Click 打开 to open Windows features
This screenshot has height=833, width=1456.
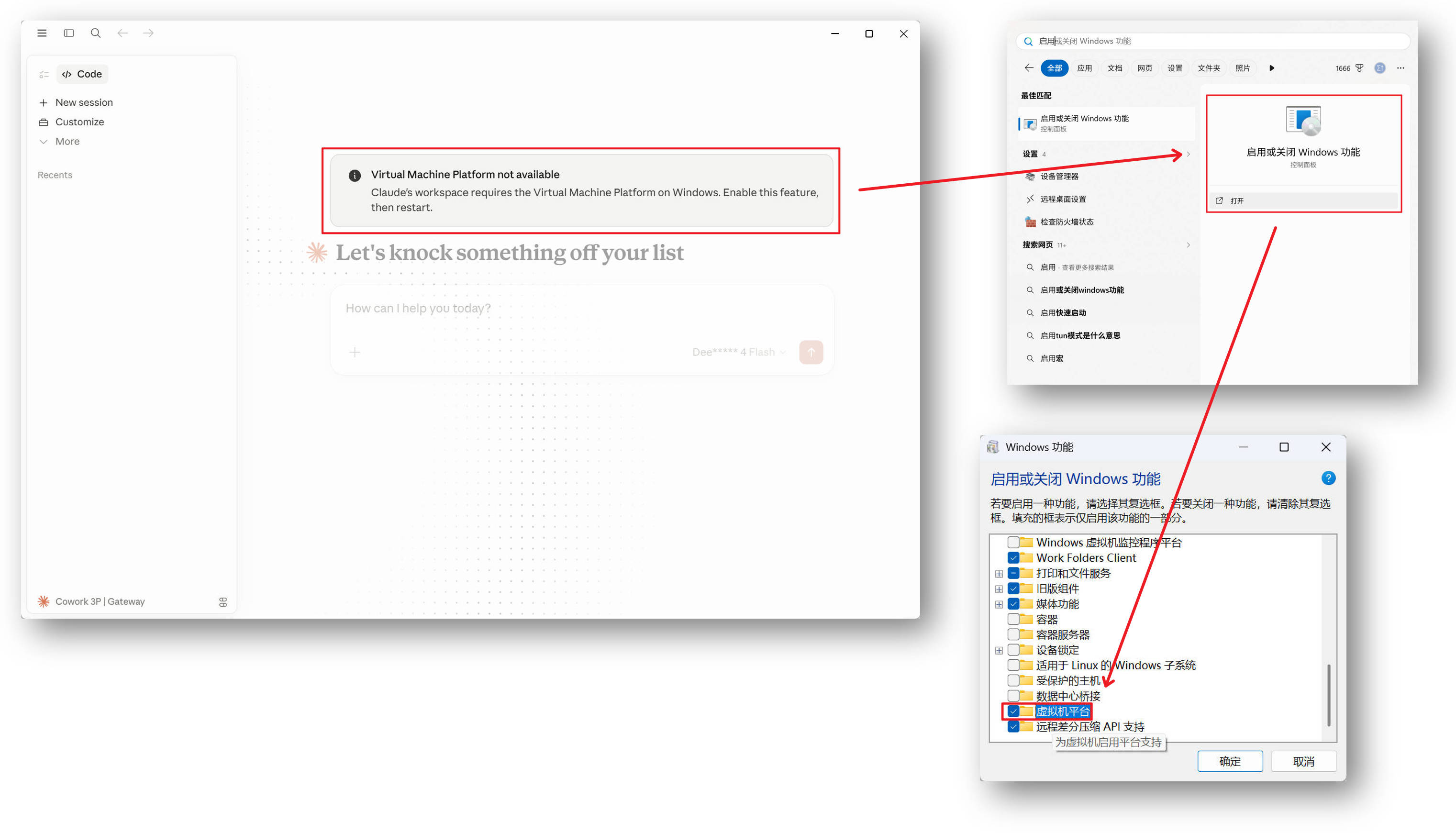click(x=1236, y=201)
